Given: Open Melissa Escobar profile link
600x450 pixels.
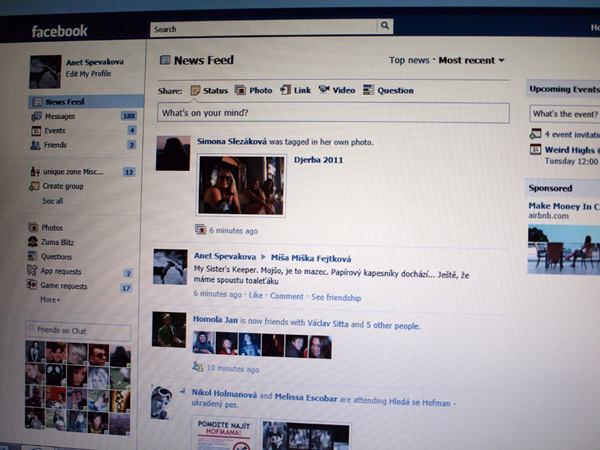Looking at the screenshot, I should (306, 397).
